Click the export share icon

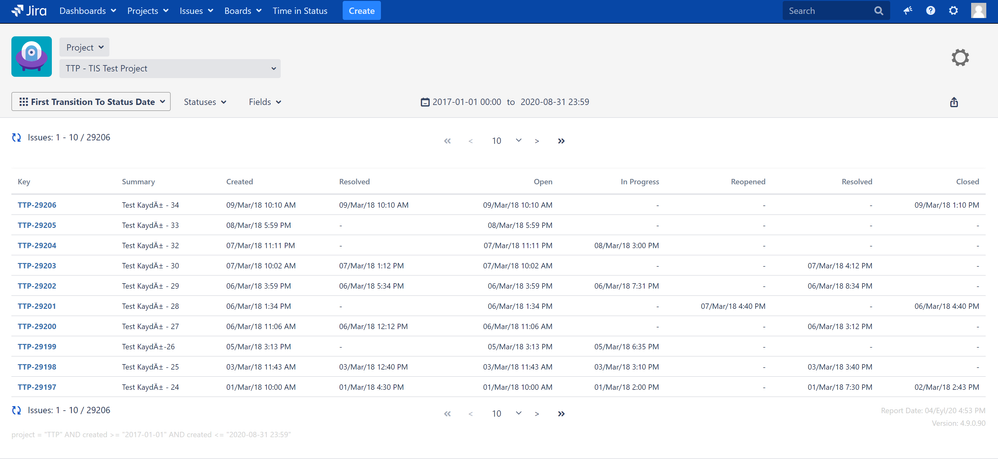[953, 102]
